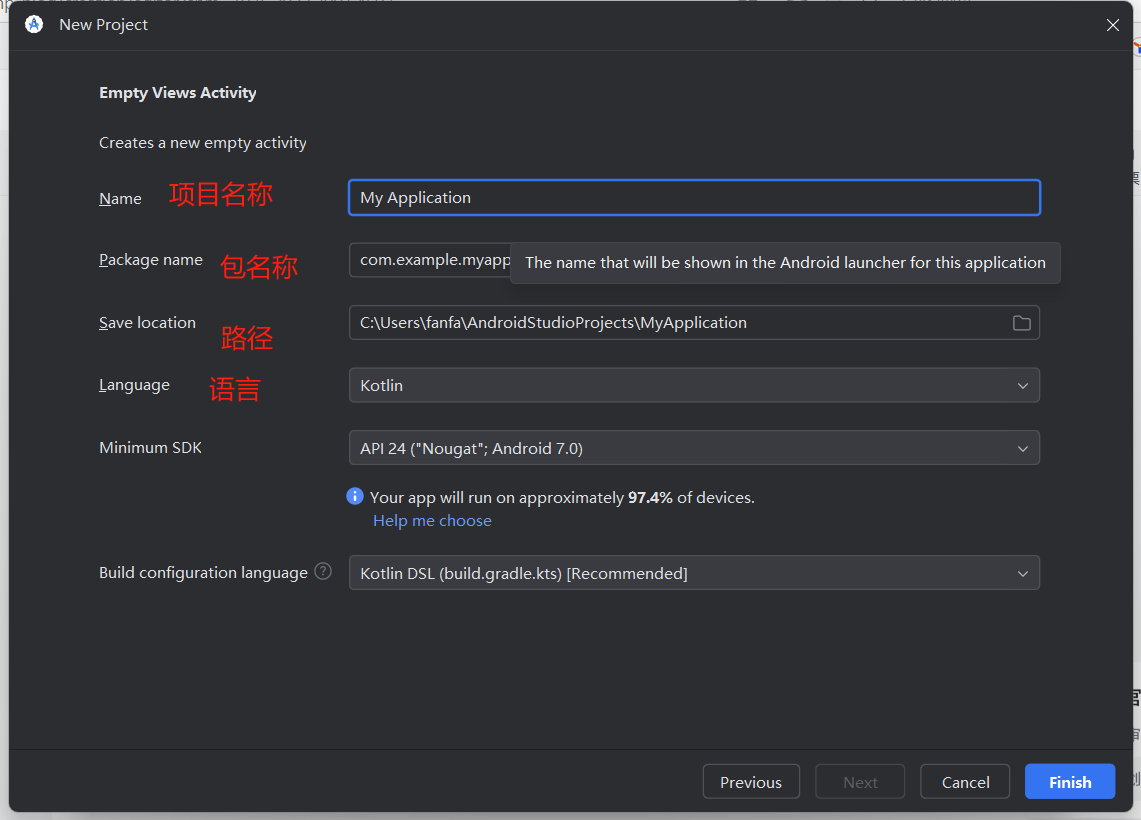Open Build configuration language dropdown

[x=694, y=573]
